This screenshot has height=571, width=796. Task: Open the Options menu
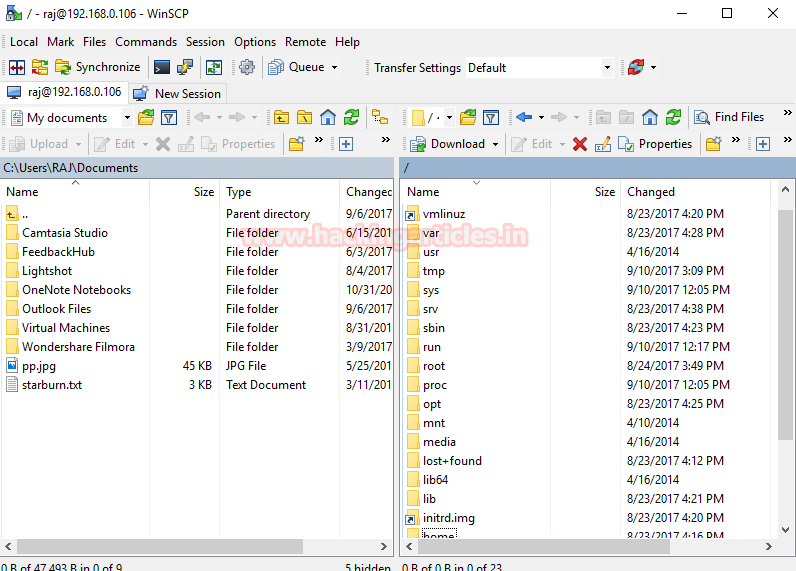(x=255, y=42)
